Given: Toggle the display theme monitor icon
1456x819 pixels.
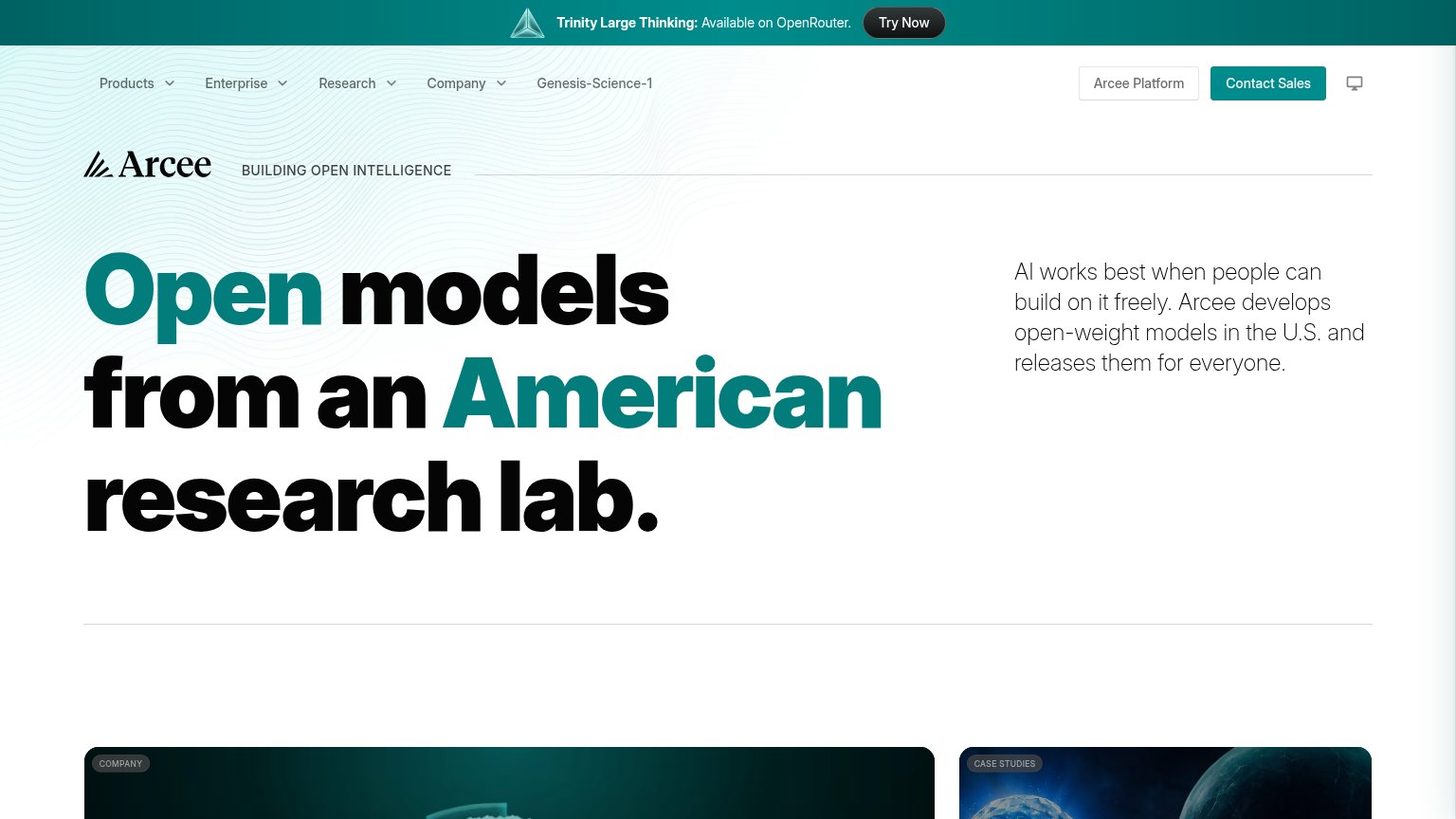Looking at the screenshot, I should tap(1355, 83).
